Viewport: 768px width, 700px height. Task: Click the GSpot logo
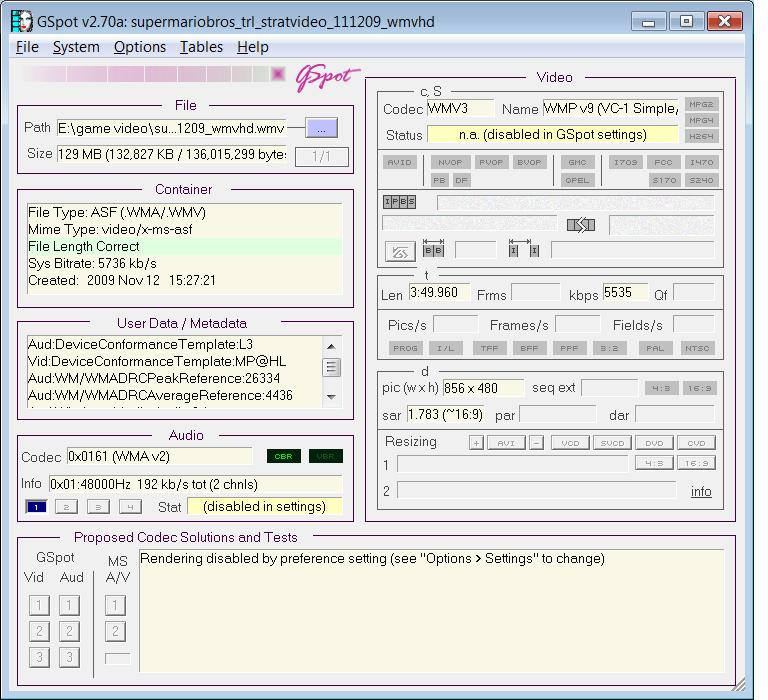coord(327,77)
